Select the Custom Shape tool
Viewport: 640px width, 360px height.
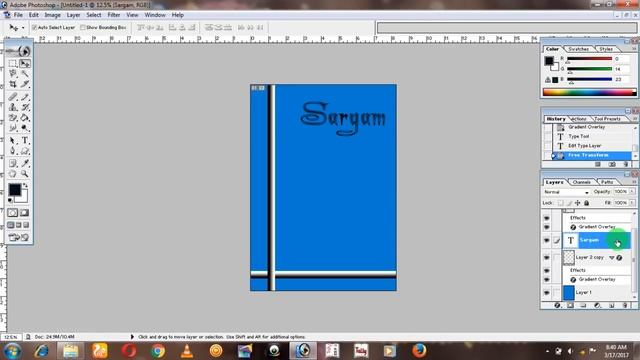click(x=25, y=151)
